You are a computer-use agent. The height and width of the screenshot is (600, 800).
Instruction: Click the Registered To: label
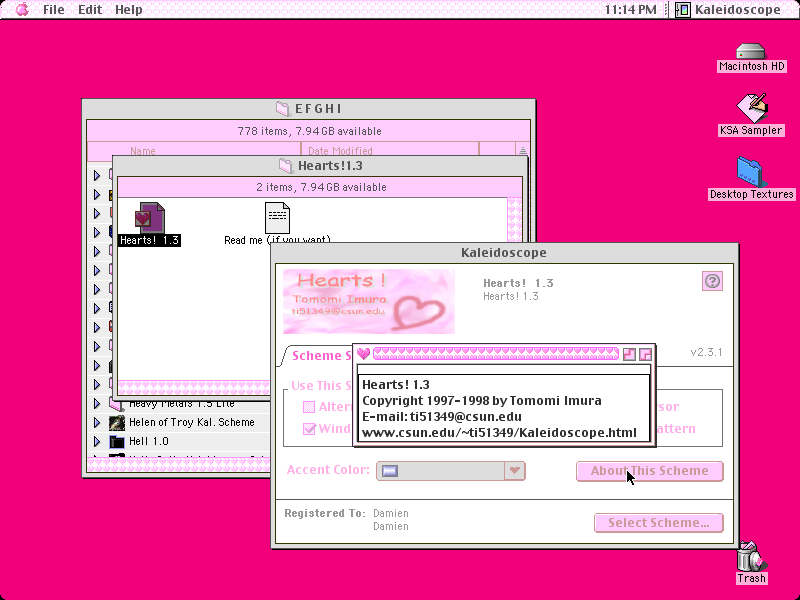coord(325,513)
